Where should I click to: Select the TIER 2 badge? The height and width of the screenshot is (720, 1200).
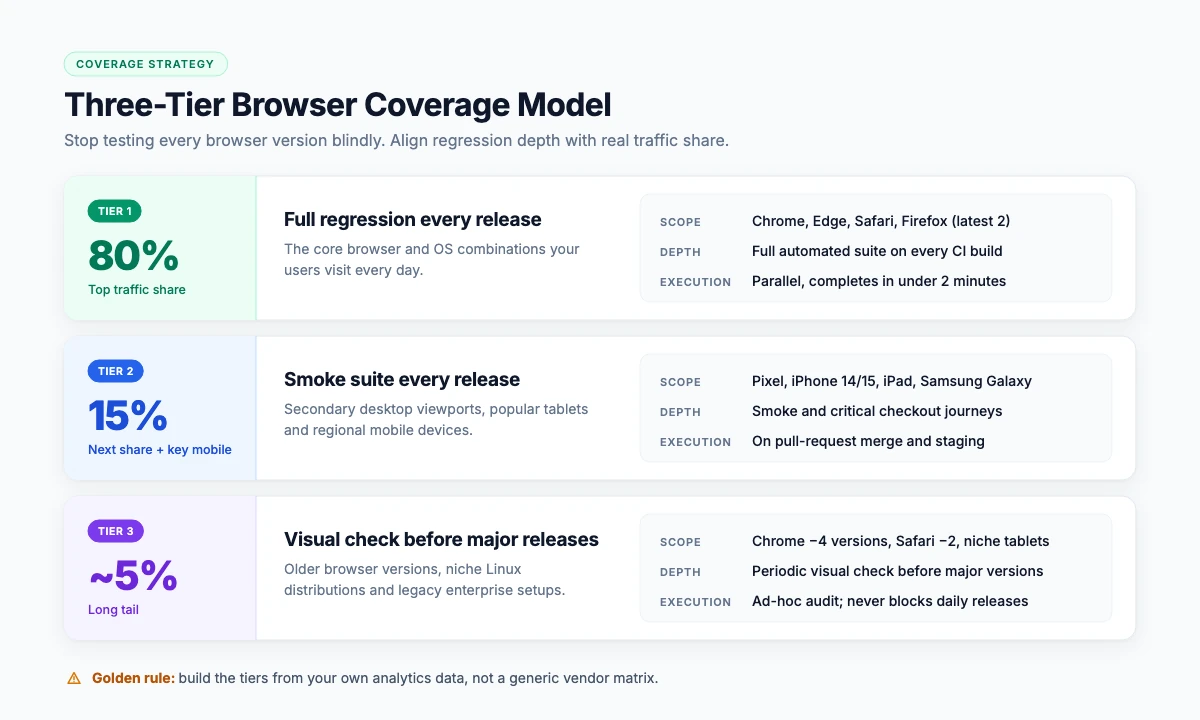[x=116, y=371]
